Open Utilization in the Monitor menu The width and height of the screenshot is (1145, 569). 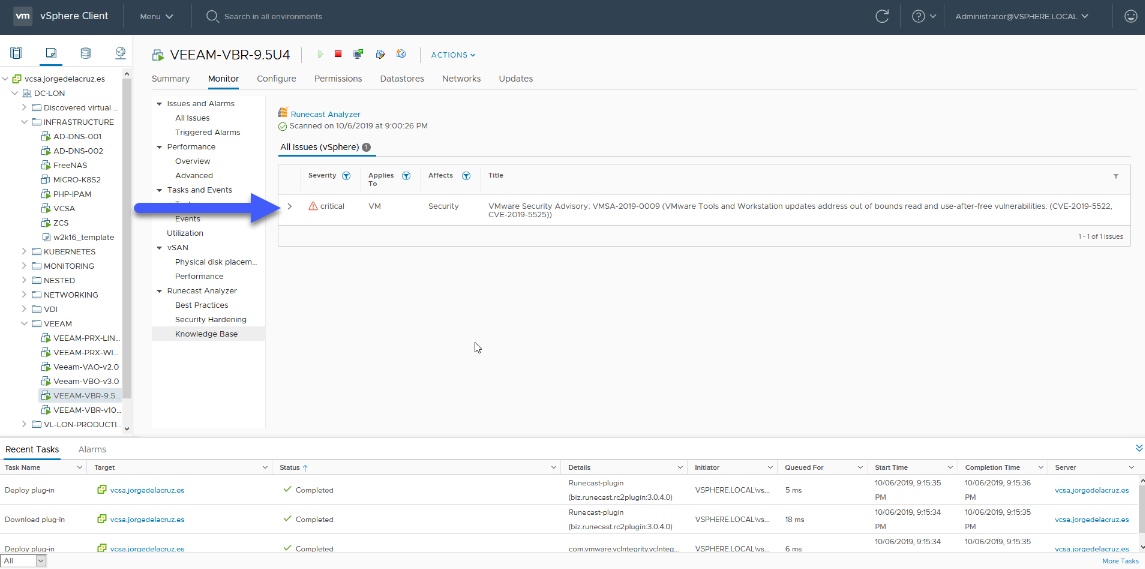(185, 233)
